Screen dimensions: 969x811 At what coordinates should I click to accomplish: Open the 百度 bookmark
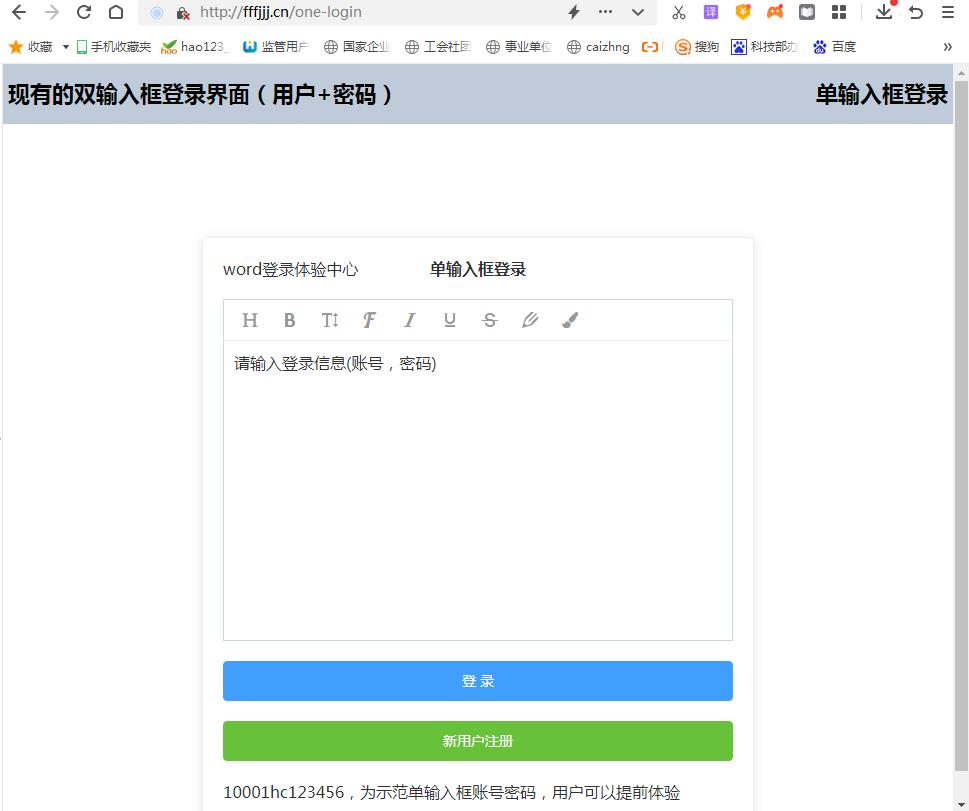tap(834, 46)
